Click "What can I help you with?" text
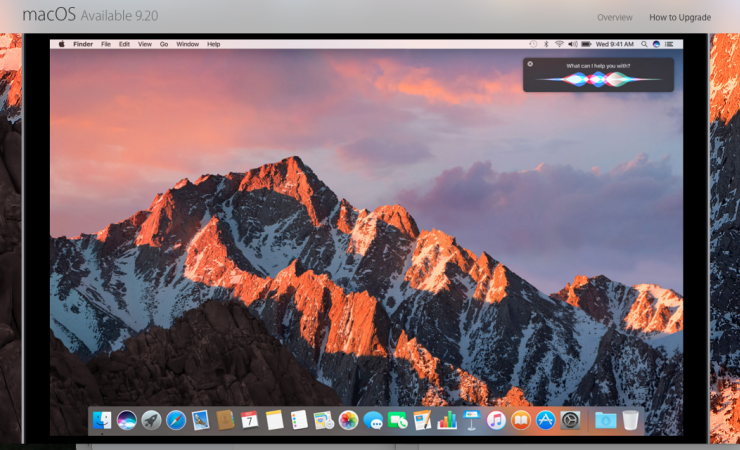The image size is (740, 450). [598, 66]
